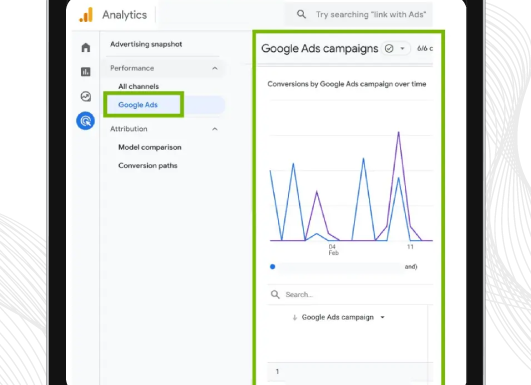Open dropdown arrow next to report title
The image size is (531, 385).
point(402,48)
